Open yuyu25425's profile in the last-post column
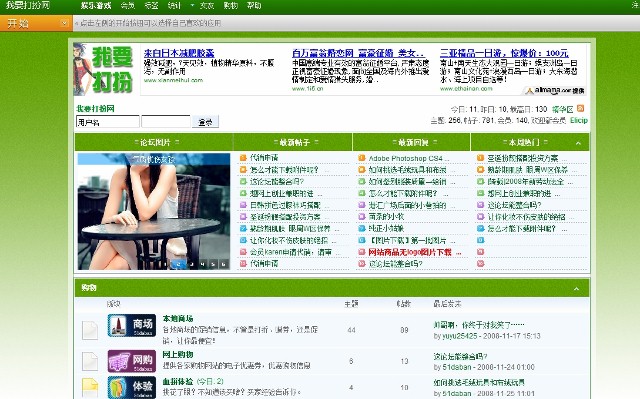 460,336
